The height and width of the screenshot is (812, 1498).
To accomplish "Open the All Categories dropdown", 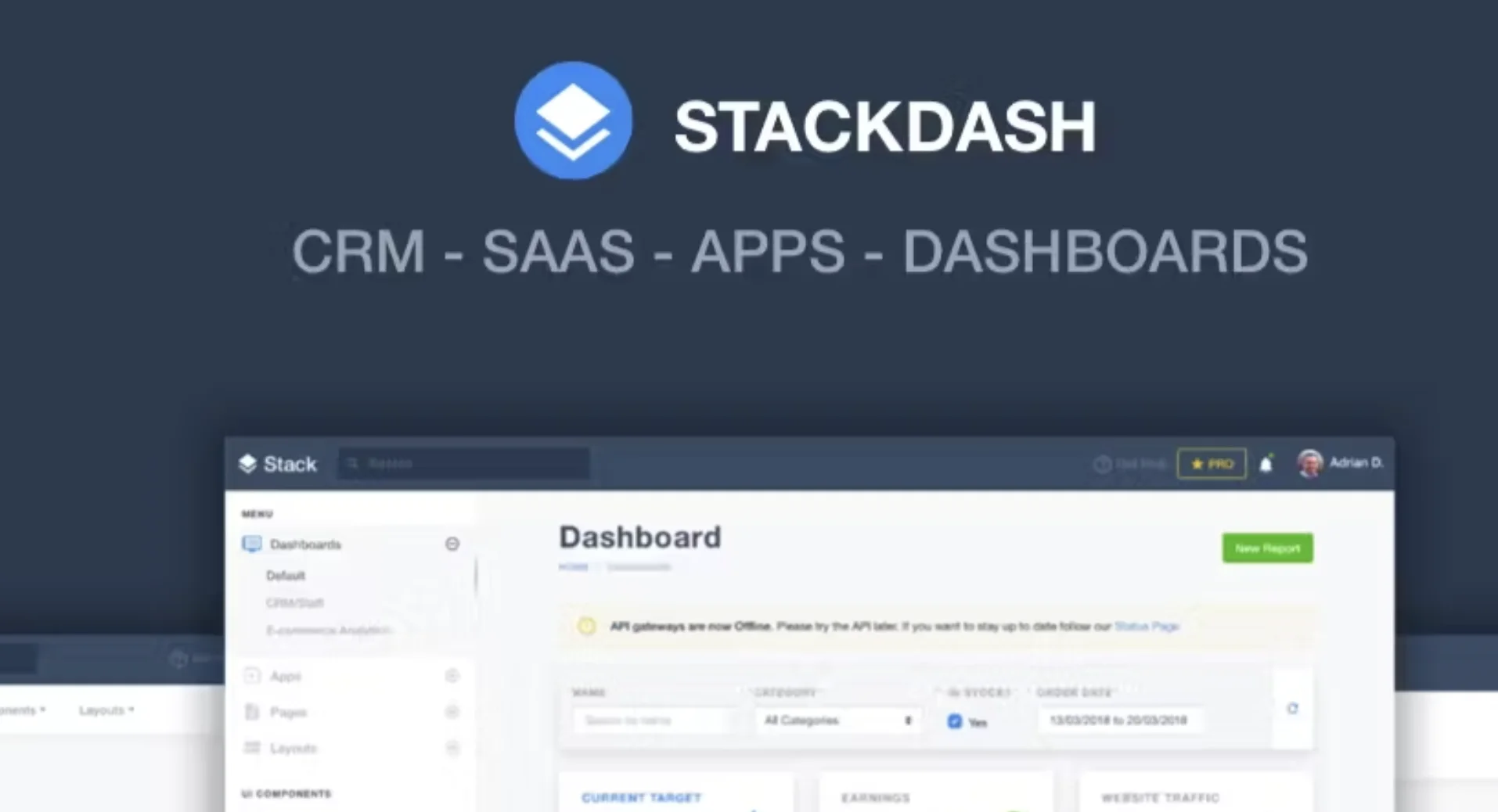I will tap(837, 720).
